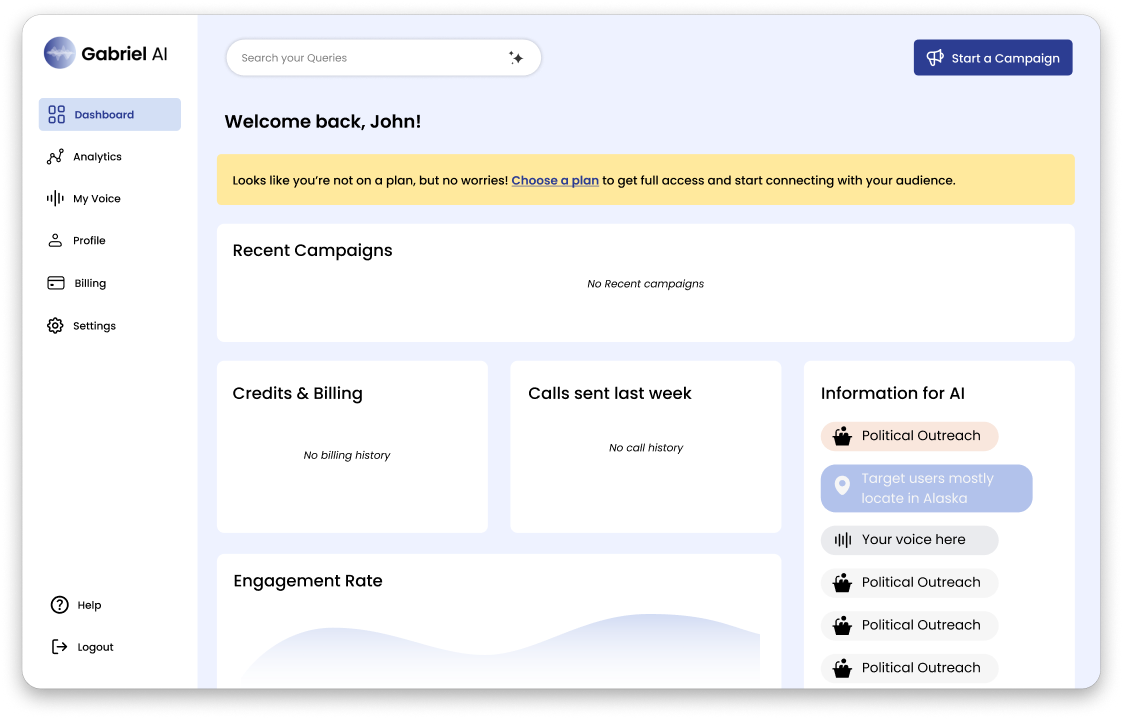
Task: Open the Dashboard menu item
Action: 110,115
